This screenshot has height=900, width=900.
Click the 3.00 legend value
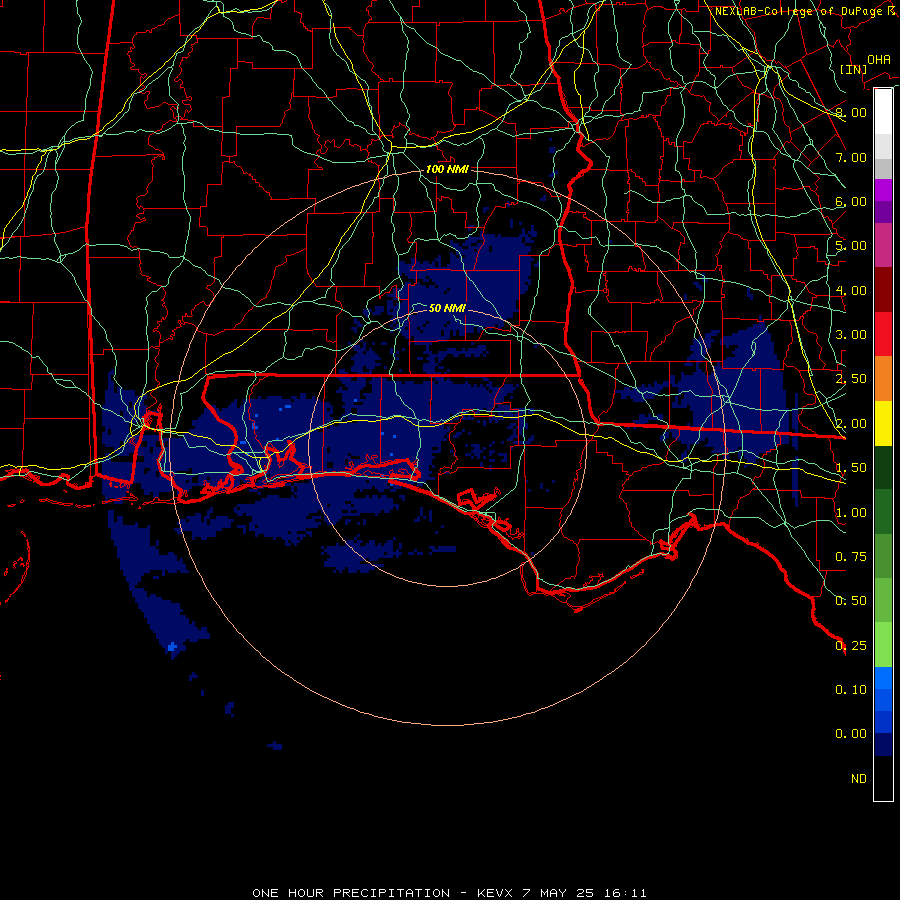[851, 335]
